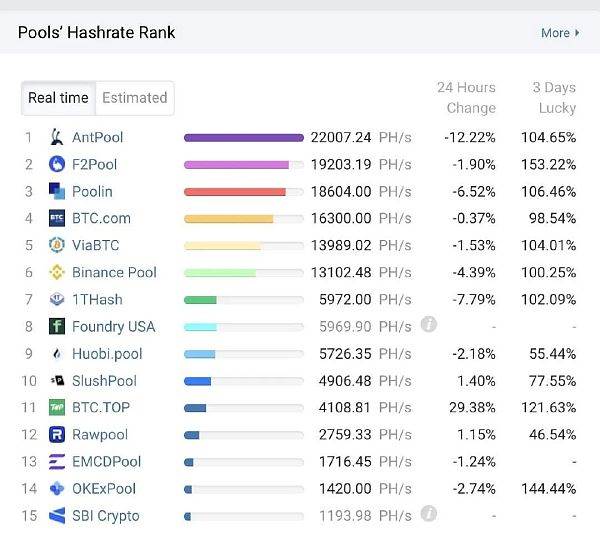The height and width of the screenshot is (535, 600).
Task: Click the 1716.45 PH/s value
Action: tap(365, 462)
